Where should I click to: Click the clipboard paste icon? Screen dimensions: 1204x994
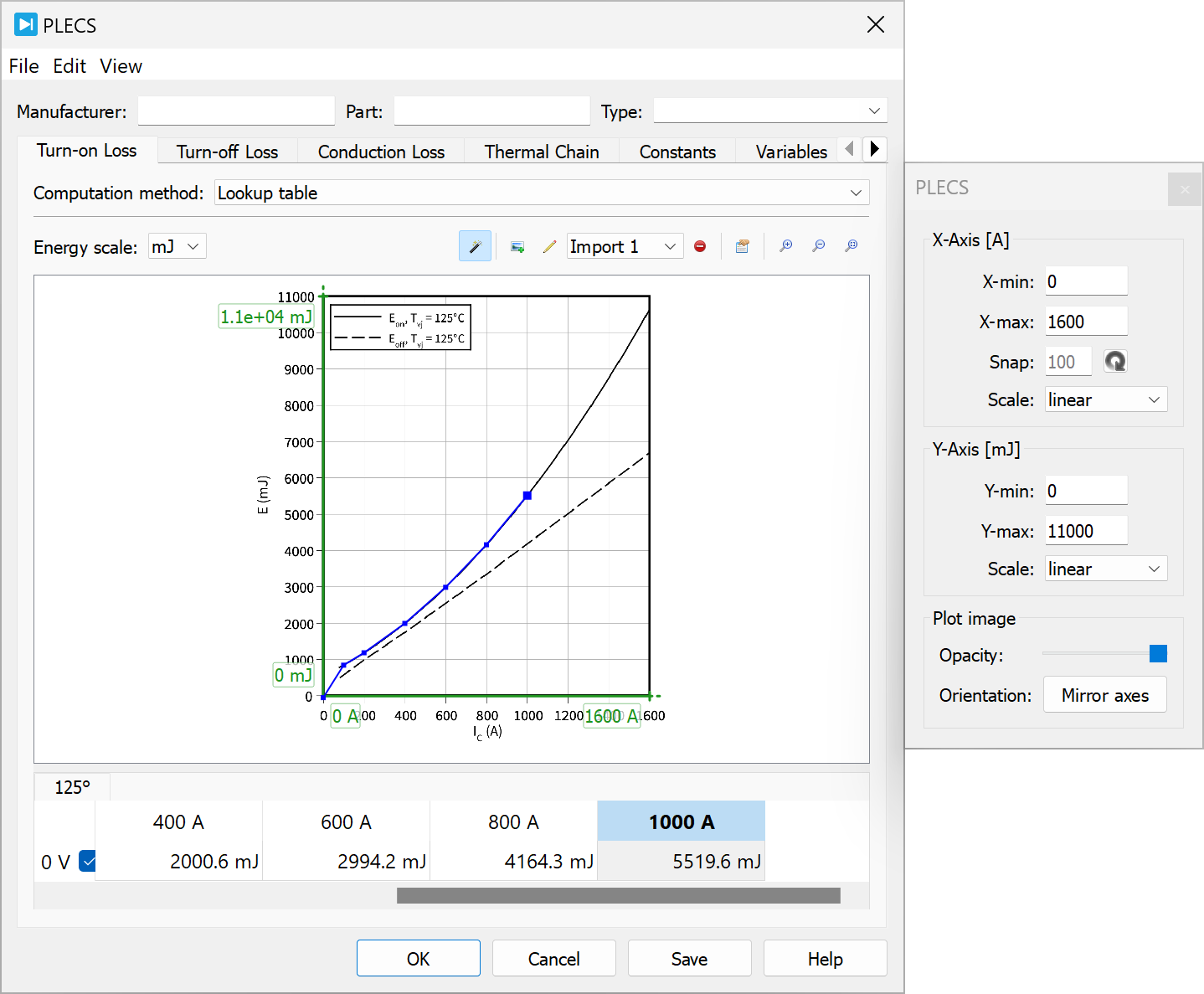(742, 246)
